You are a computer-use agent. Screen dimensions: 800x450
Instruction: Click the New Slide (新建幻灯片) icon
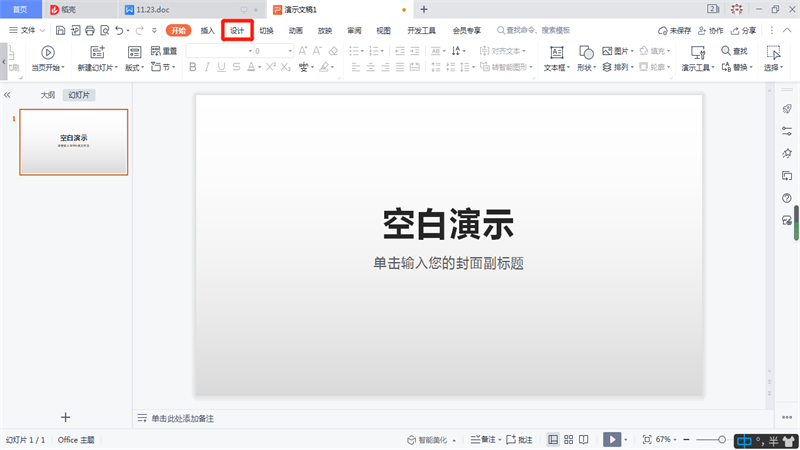point(97,52)
